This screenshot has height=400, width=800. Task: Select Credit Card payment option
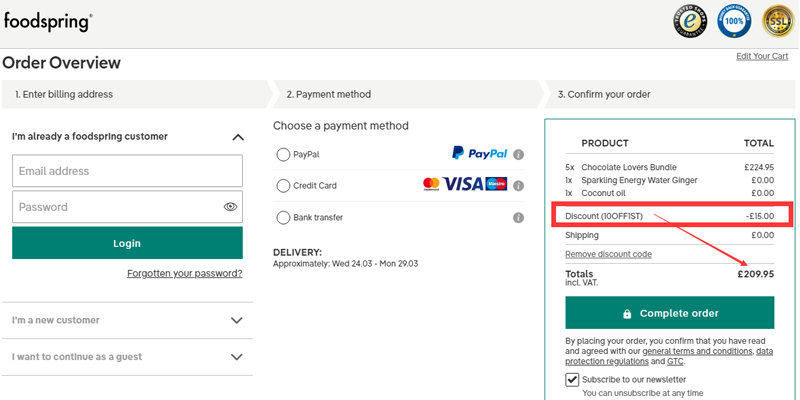[x=283, y=186]
